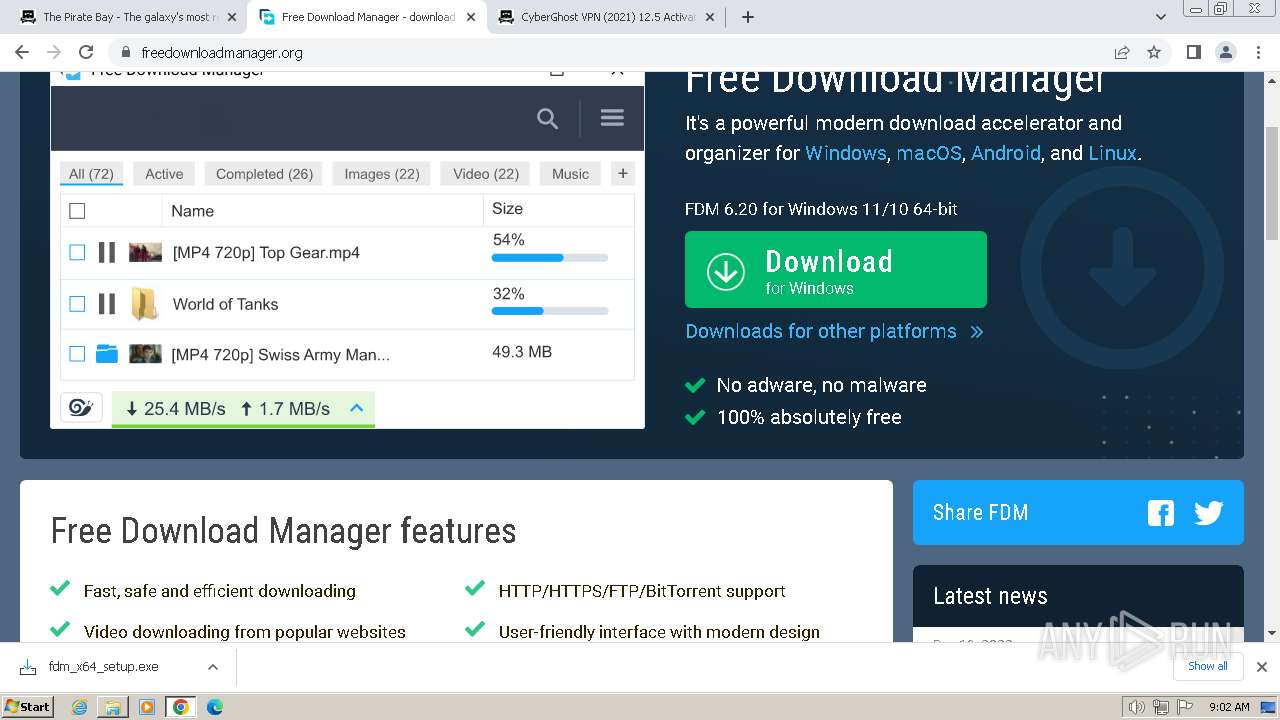Click the fdm_x64_setup.exe downloaded file

104,667
